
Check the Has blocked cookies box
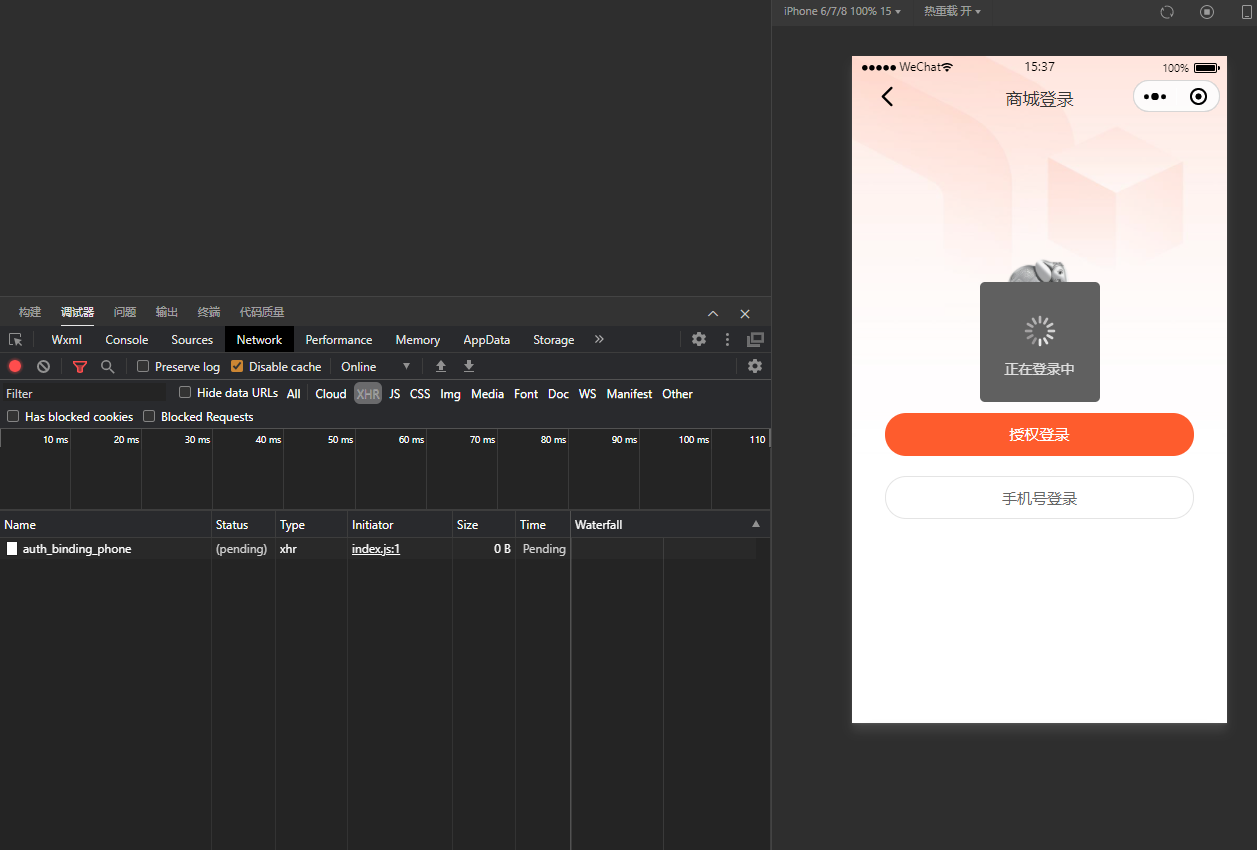click(x=13, y=416)
